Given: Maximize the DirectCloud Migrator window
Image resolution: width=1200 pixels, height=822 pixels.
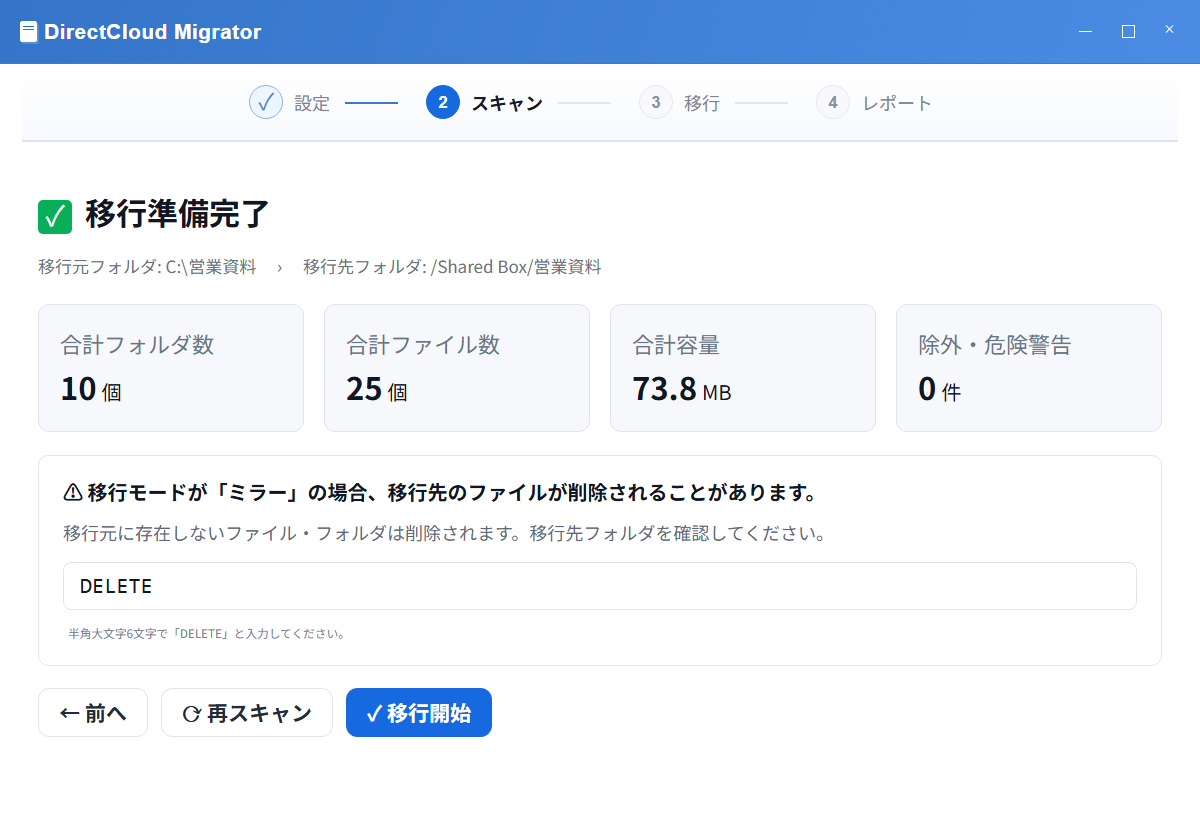Looking at the screenshot, I should [x=1128, y=31].
